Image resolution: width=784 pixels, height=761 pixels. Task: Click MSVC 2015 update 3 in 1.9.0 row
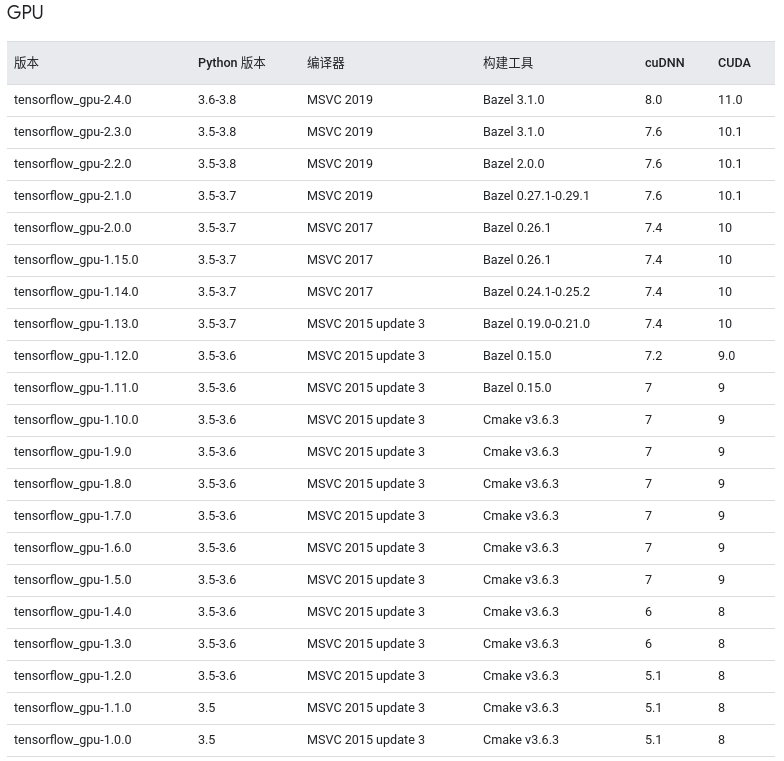click(x=366, y=452)
